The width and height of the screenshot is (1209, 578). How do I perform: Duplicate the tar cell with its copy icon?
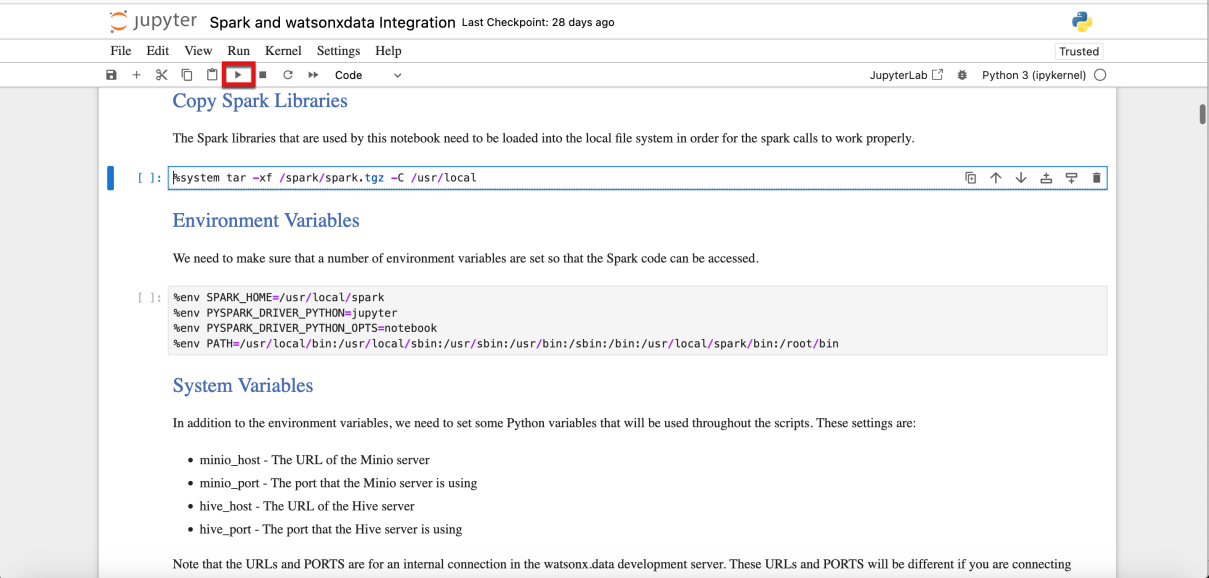pyautogui.click(x=970, y=178)
